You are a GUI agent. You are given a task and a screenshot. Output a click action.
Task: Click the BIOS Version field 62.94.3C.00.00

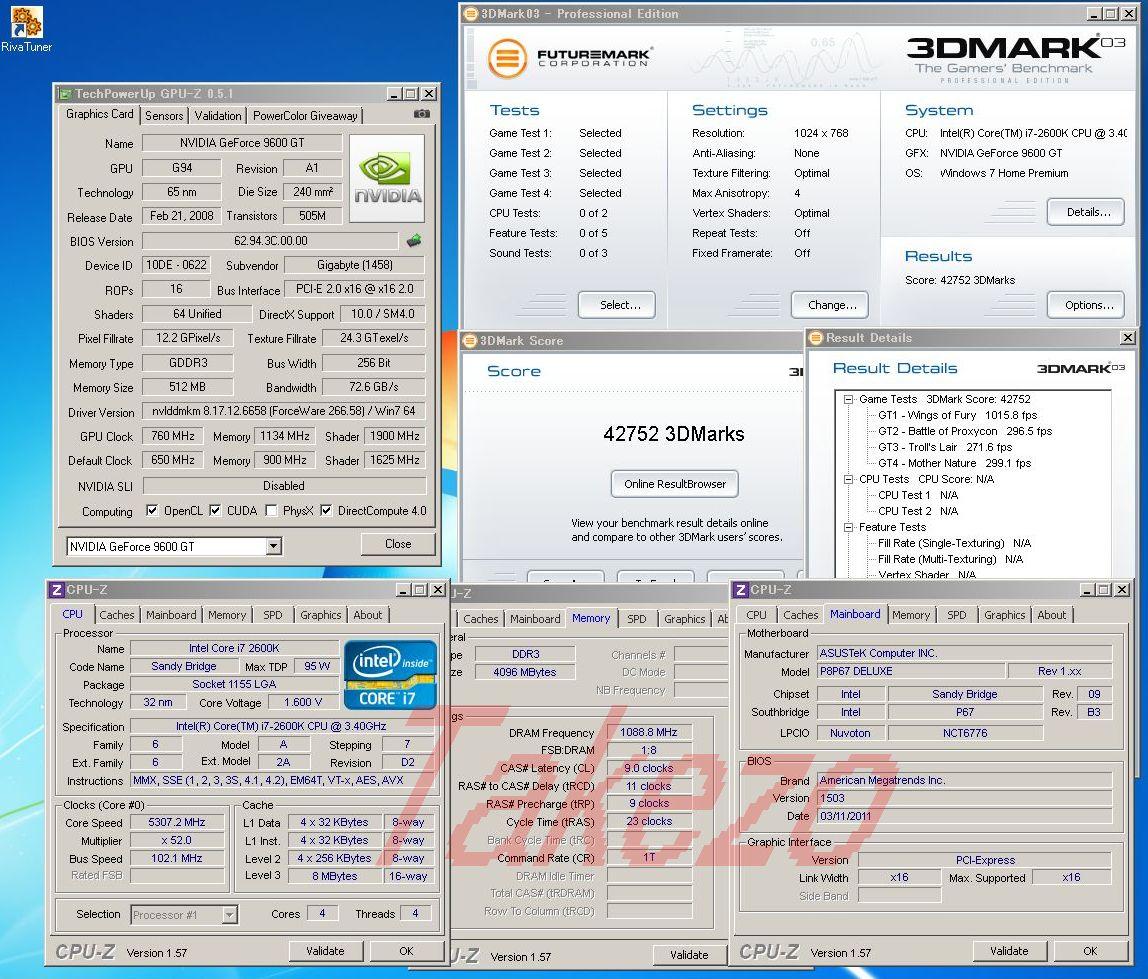(x=270, y=241)
